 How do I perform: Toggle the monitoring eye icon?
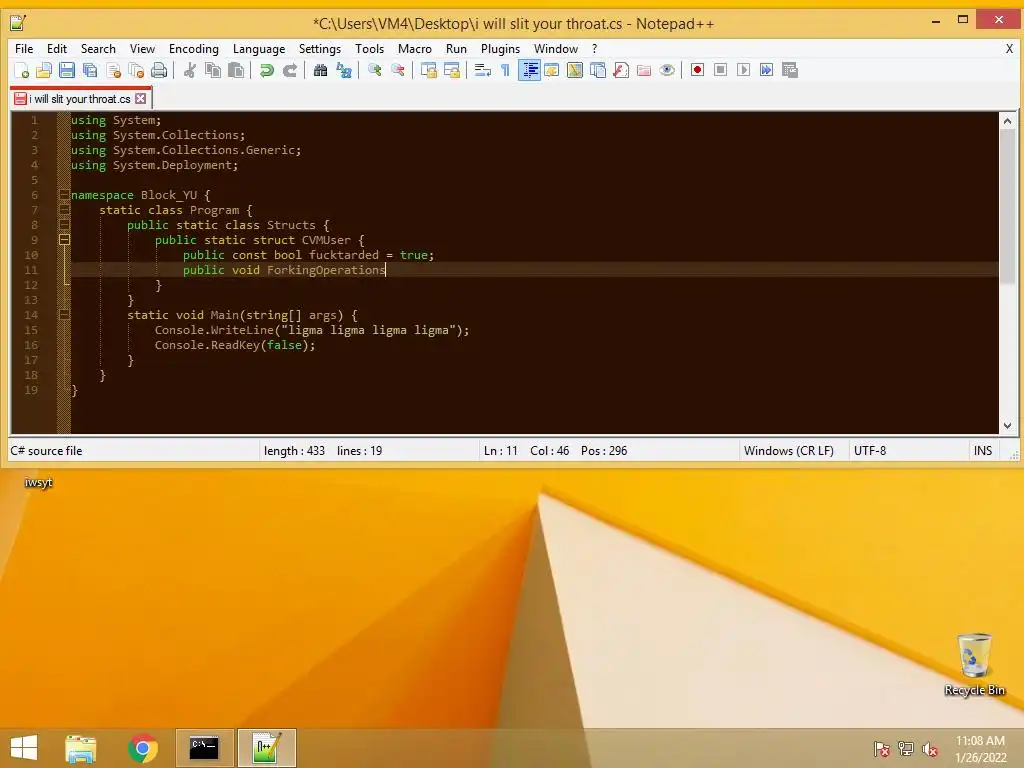[667, 70]
